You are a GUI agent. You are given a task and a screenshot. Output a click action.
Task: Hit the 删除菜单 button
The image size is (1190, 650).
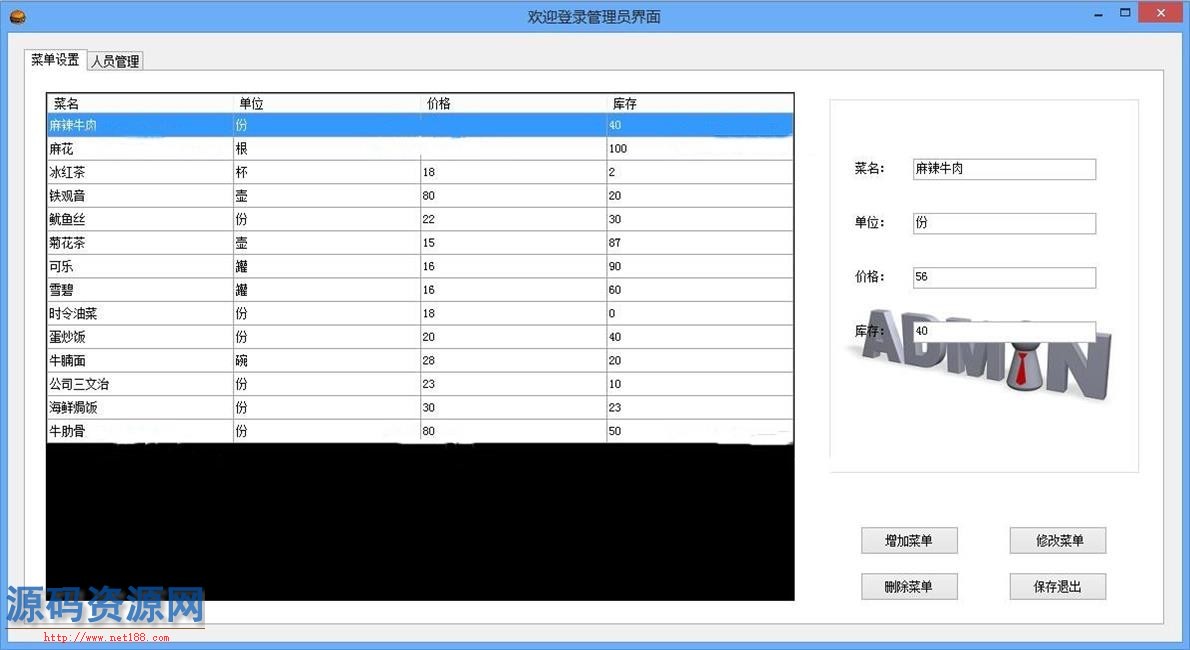tap(909, 587)
